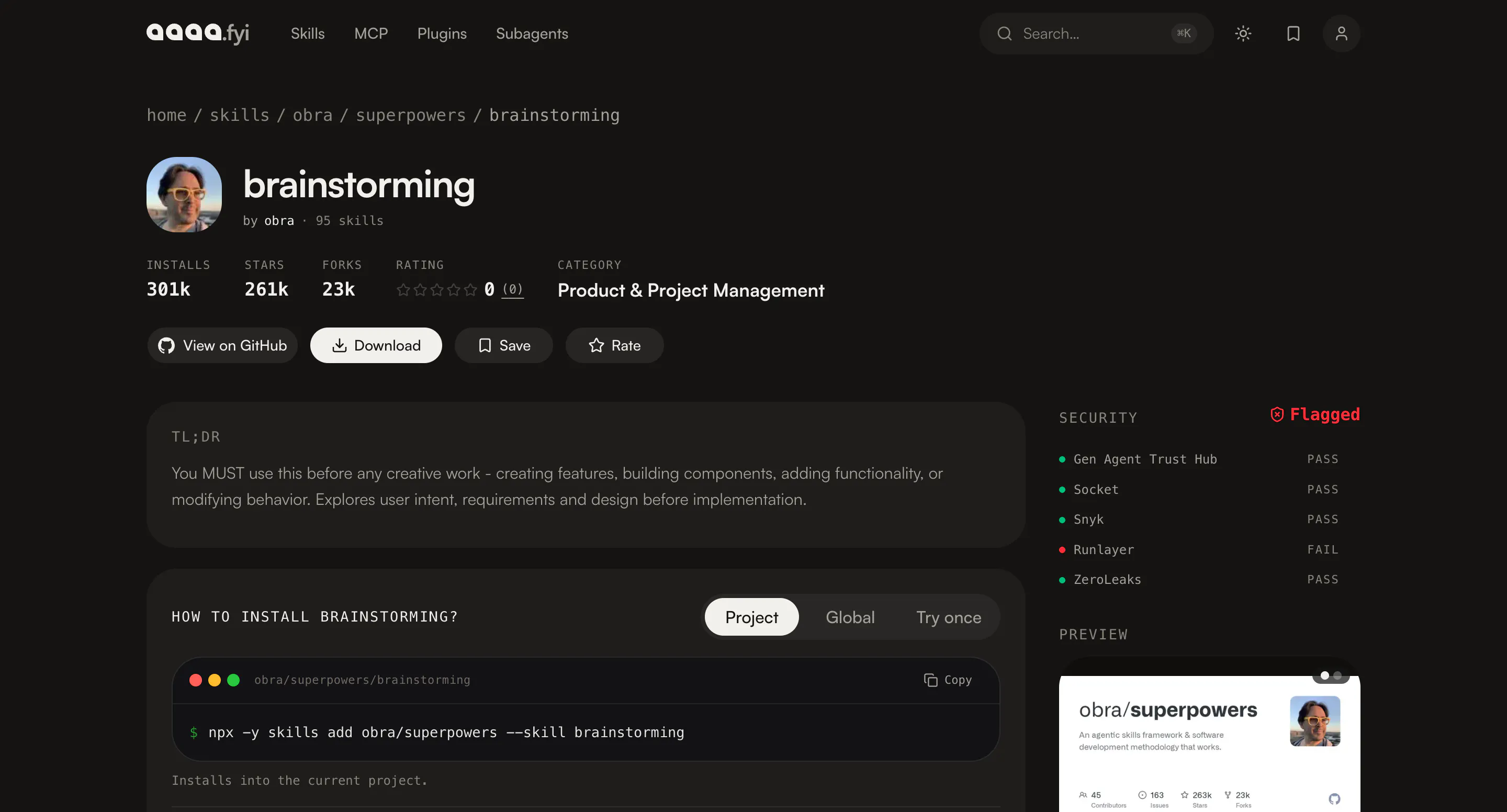Select the first preview carousel dot
Screen dimensions: 1507x812
(x=1324, y=675)
